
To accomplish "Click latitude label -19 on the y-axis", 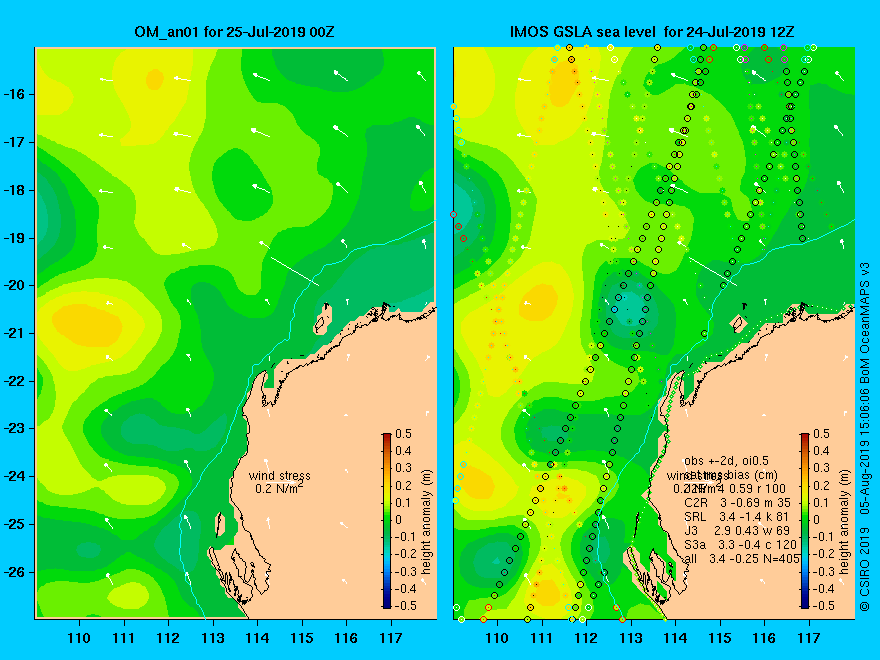I will 15,238.
